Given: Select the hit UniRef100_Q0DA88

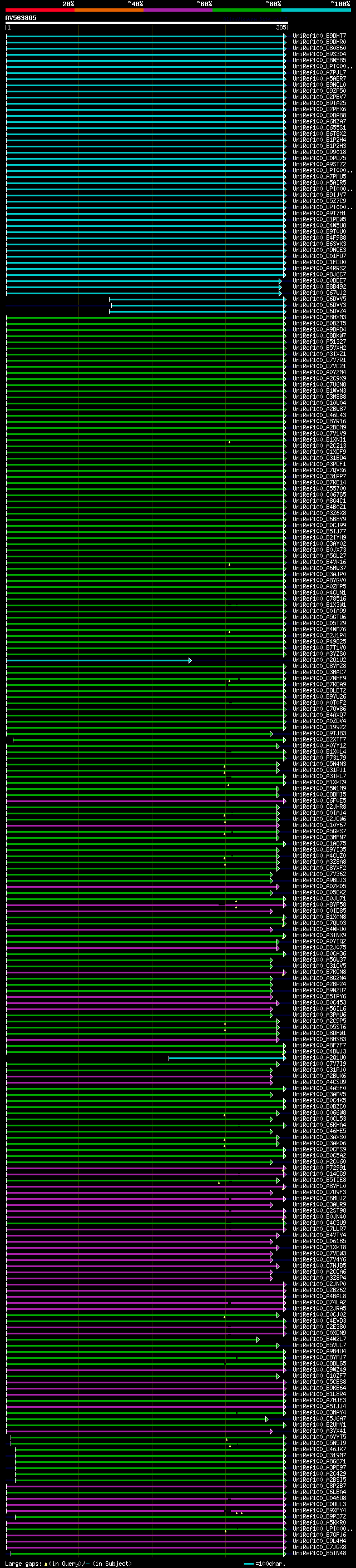Looking at the screenshot, I should pos(319,116).
